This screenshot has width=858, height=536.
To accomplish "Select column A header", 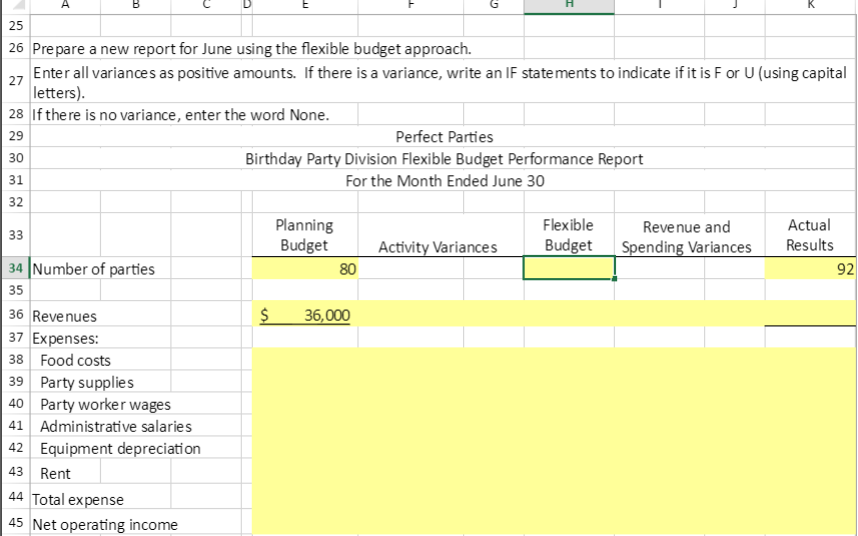I will click(x=65, y=6).
